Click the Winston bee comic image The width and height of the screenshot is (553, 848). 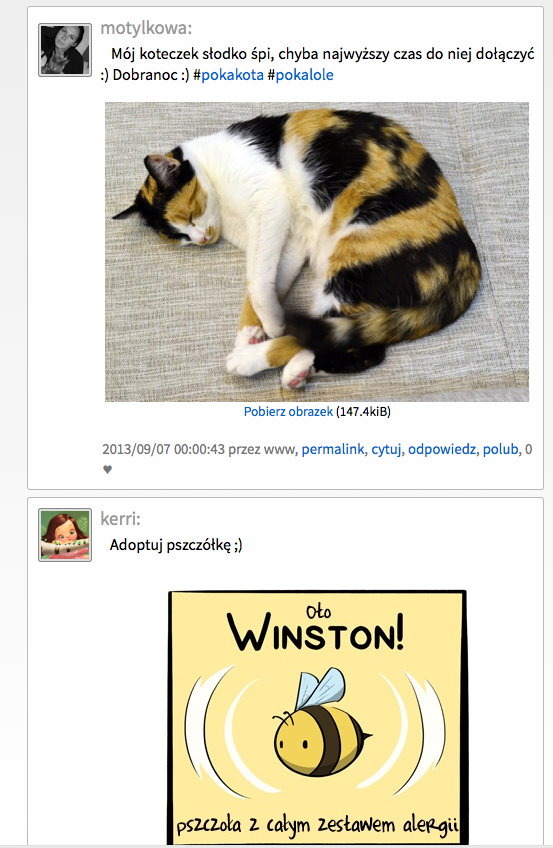point(317,717)
